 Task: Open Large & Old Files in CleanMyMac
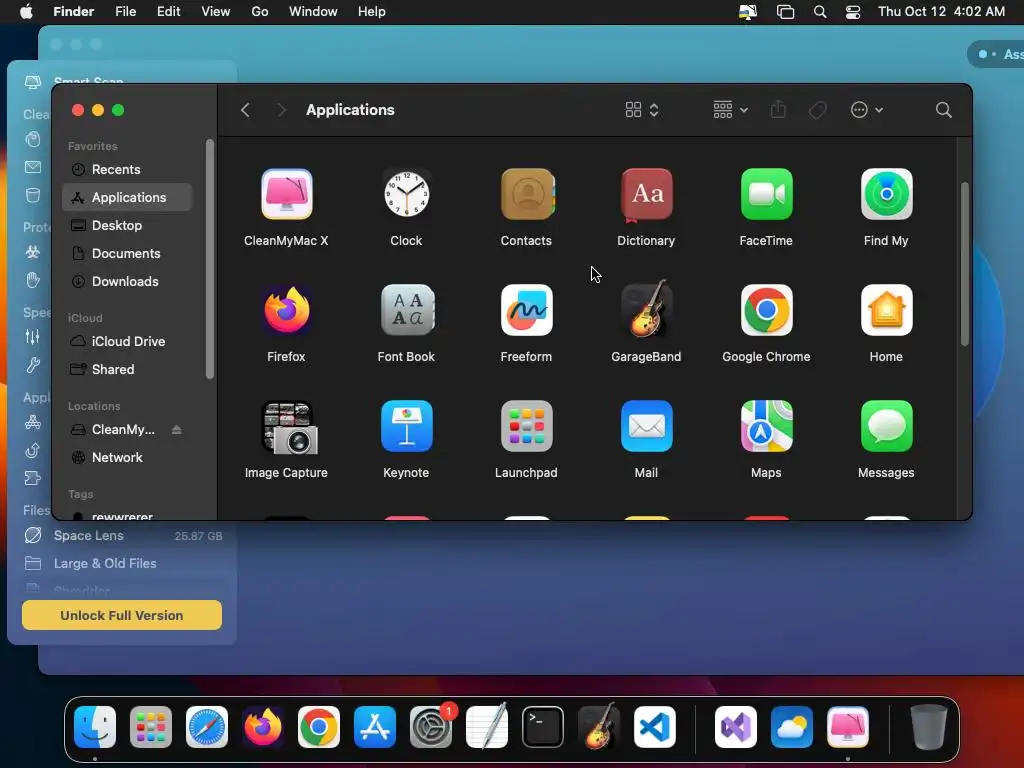tap(123, 564)
